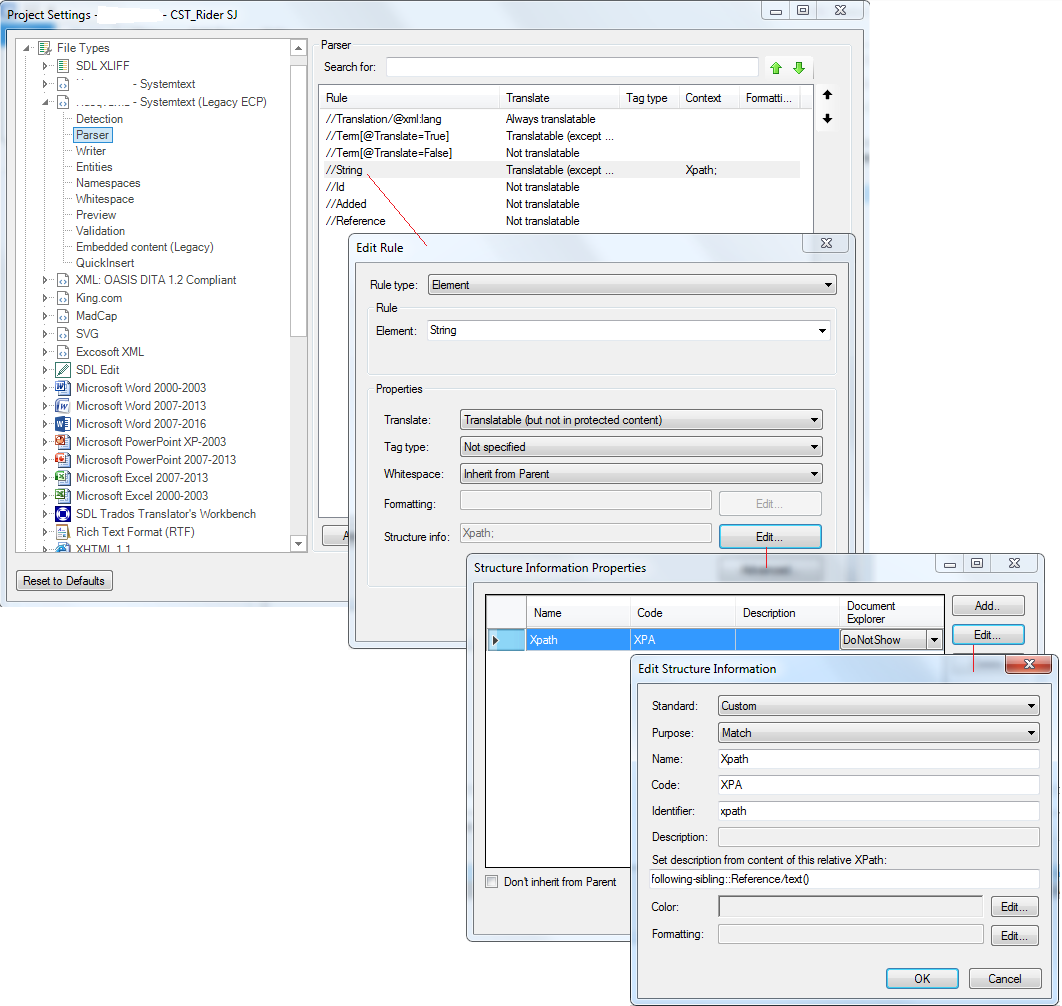Image resolution: width=1062 pixels, height=1006 pixels.
Task: Click the SVG file type icon
Action: tap(63, 334)
